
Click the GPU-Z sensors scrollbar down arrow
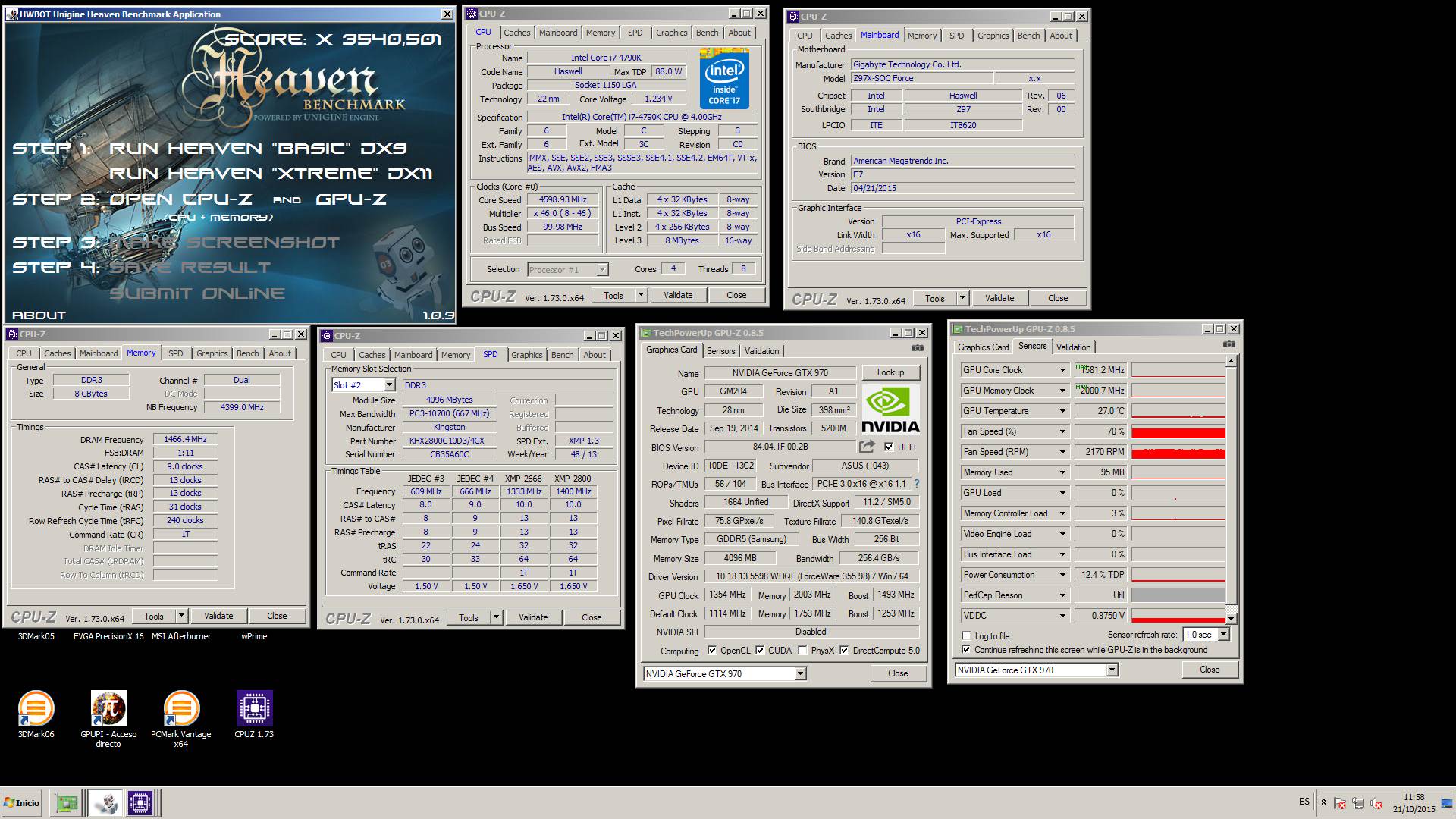click(x=1231, y=618)
